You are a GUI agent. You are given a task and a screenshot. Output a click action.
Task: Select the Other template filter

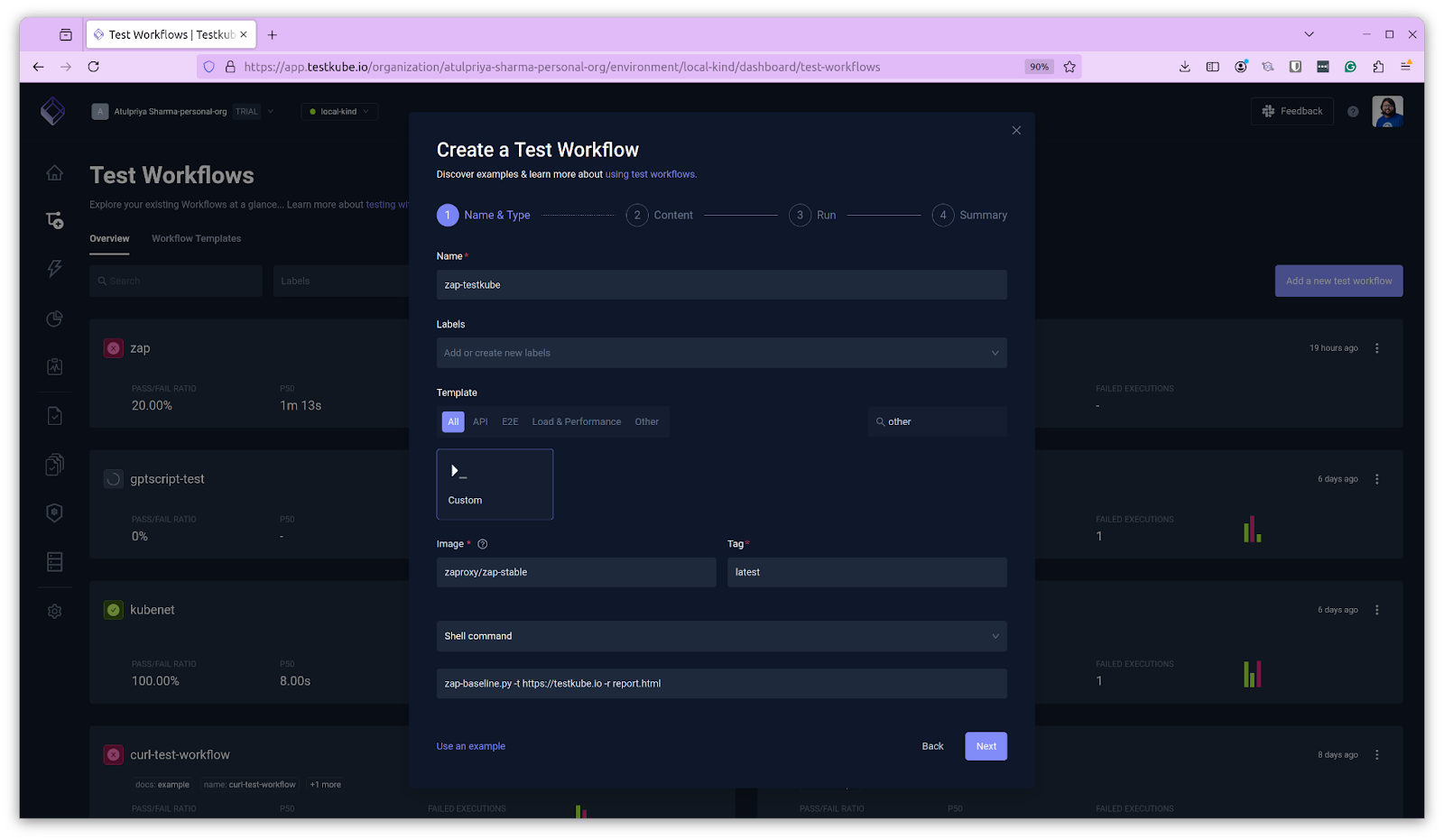coord(646,421)
